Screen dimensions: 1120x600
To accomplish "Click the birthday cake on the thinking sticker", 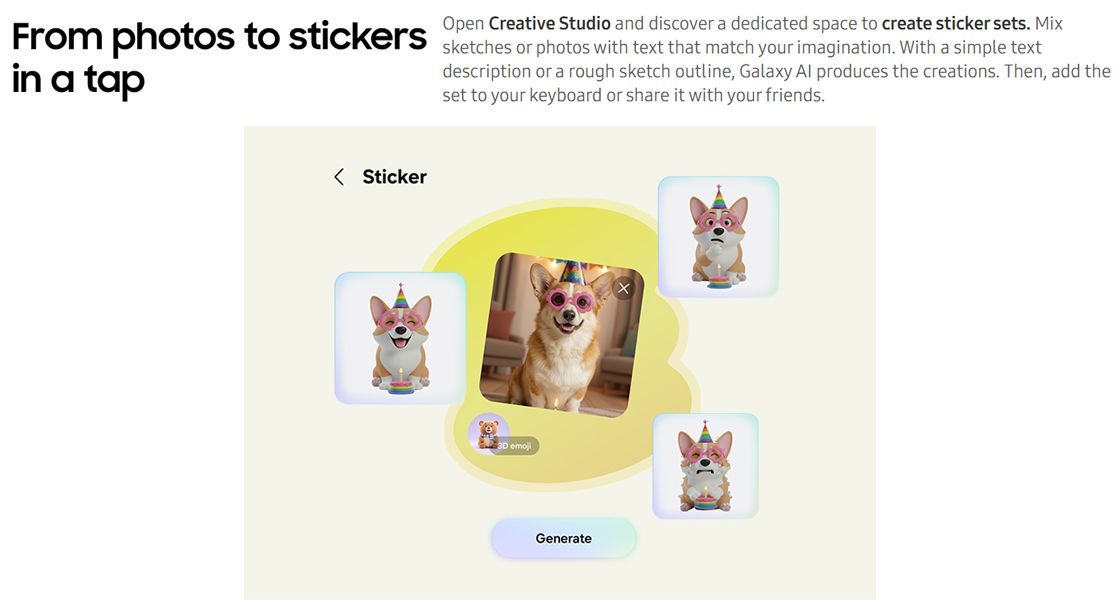I will point(719,279).
